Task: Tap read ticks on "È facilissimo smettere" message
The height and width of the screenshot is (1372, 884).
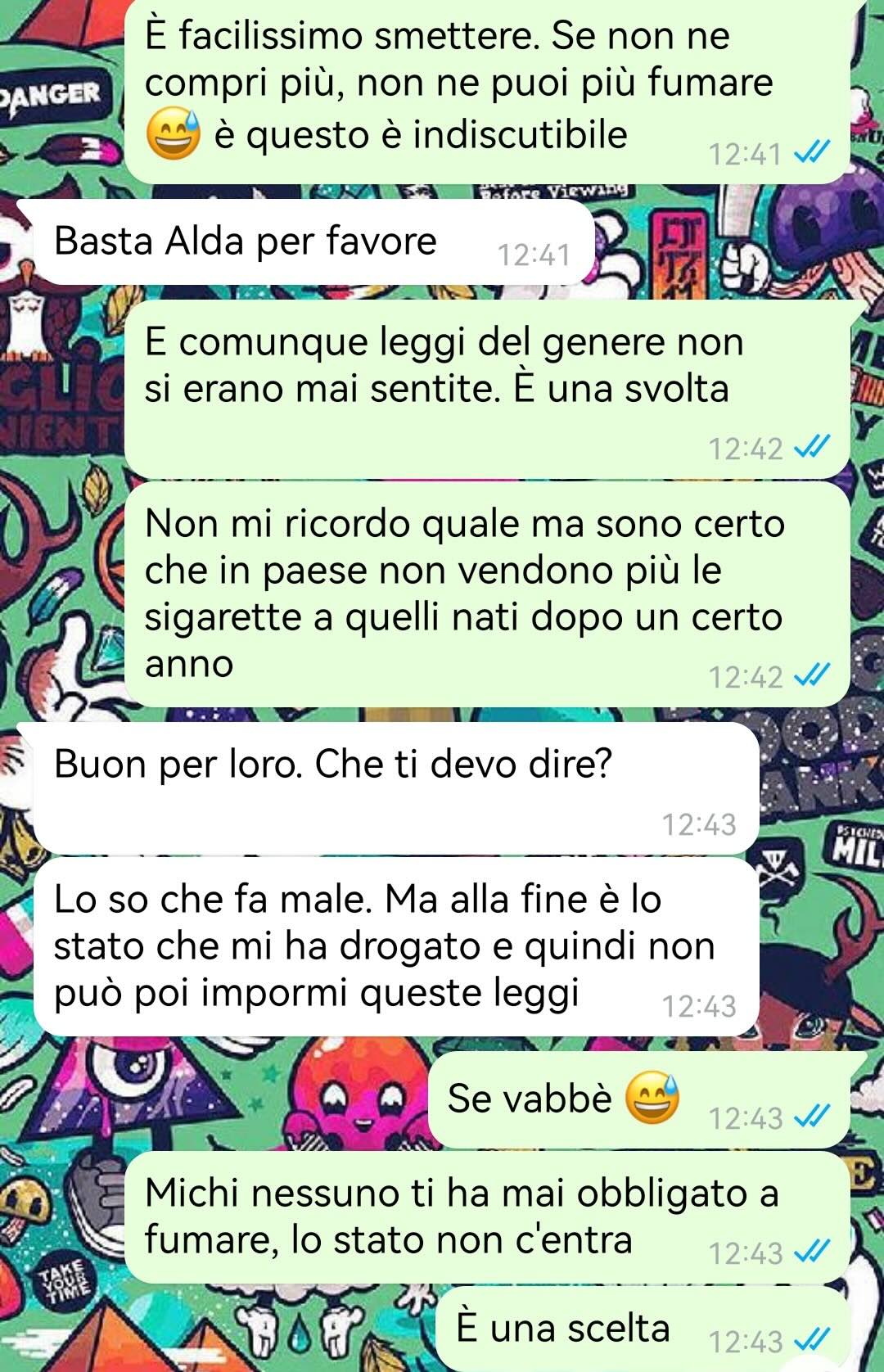Action: click(x=814, y=153)
